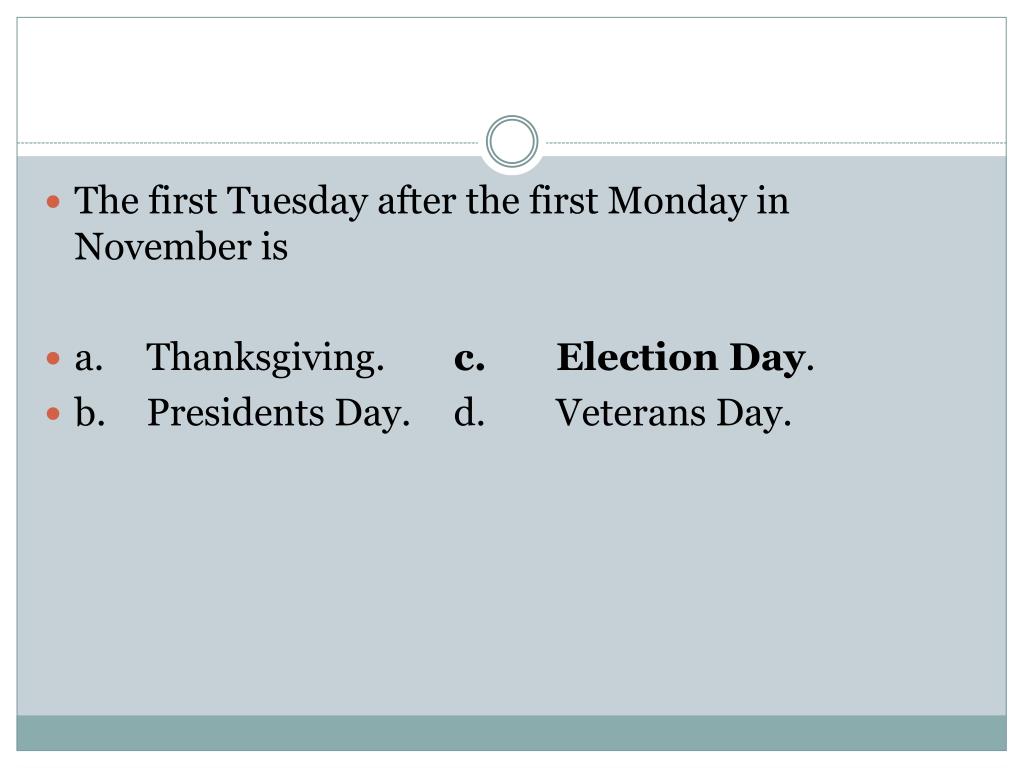The image size is (1024, 768).
Task: Click the circle ornament at top center
Action: (512, 141)
